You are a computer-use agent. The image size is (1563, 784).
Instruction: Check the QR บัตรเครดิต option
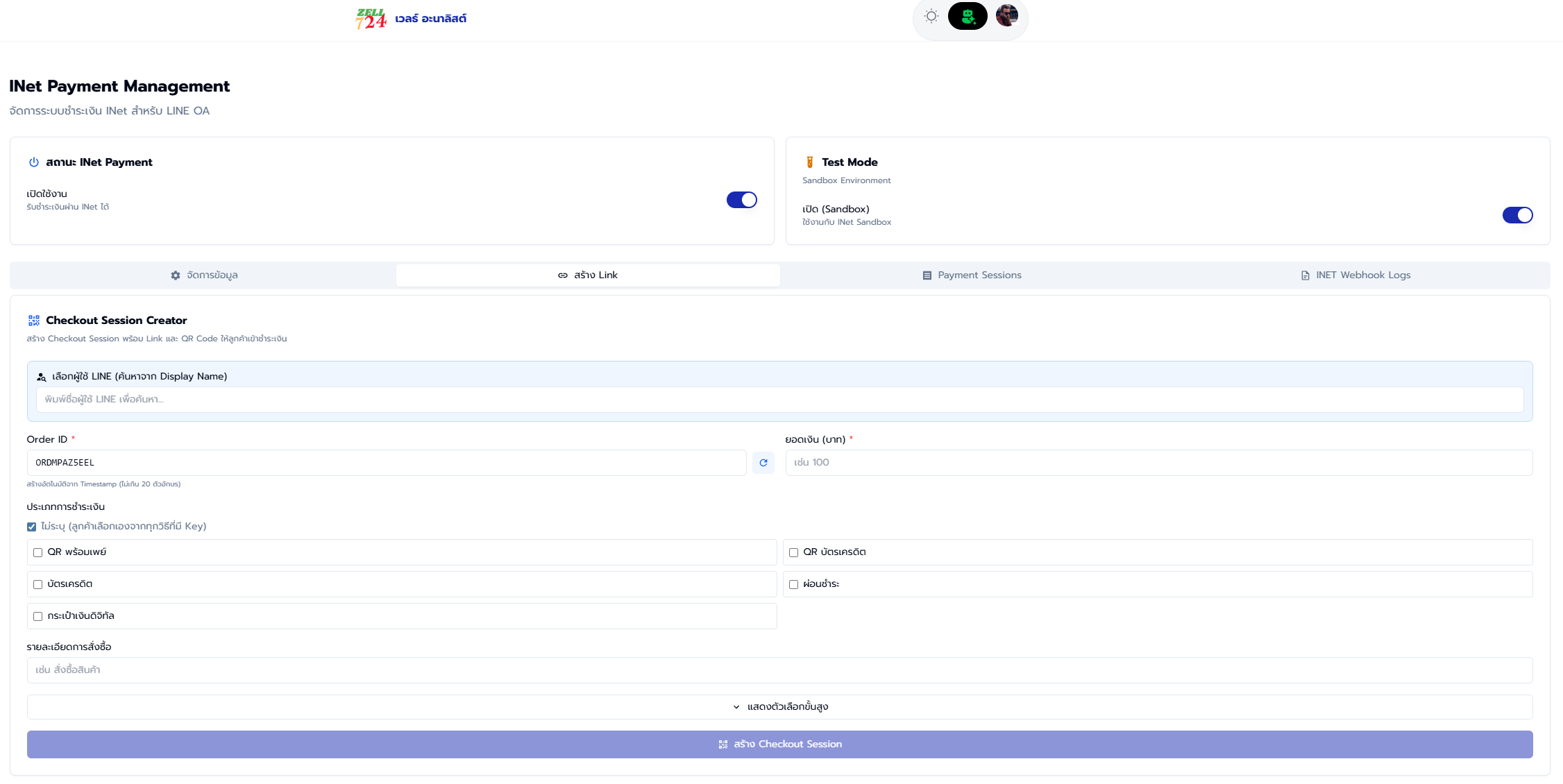tap(793, 552)
